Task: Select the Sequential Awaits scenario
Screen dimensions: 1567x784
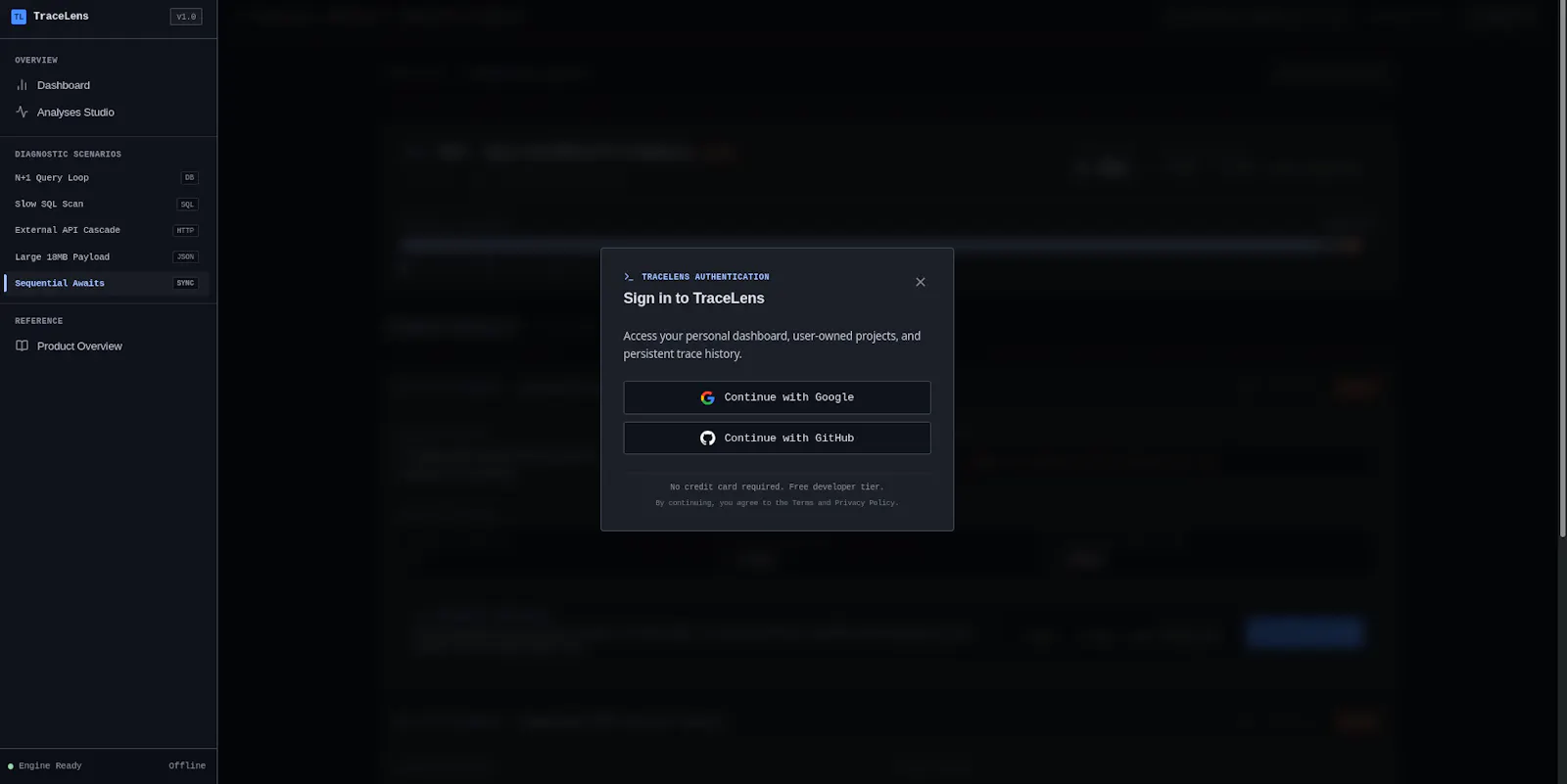Action: click(108, 284)
